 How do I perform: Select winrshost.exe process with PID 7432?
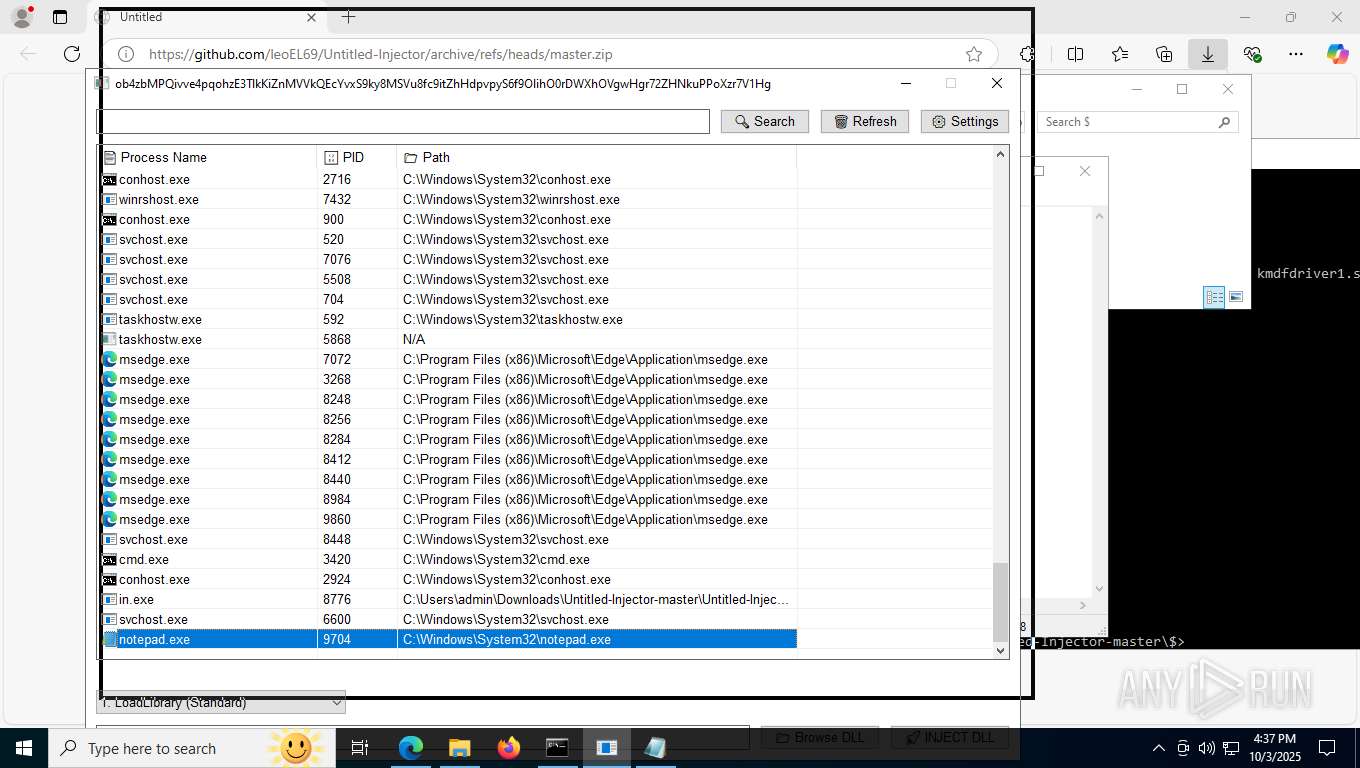448,199
